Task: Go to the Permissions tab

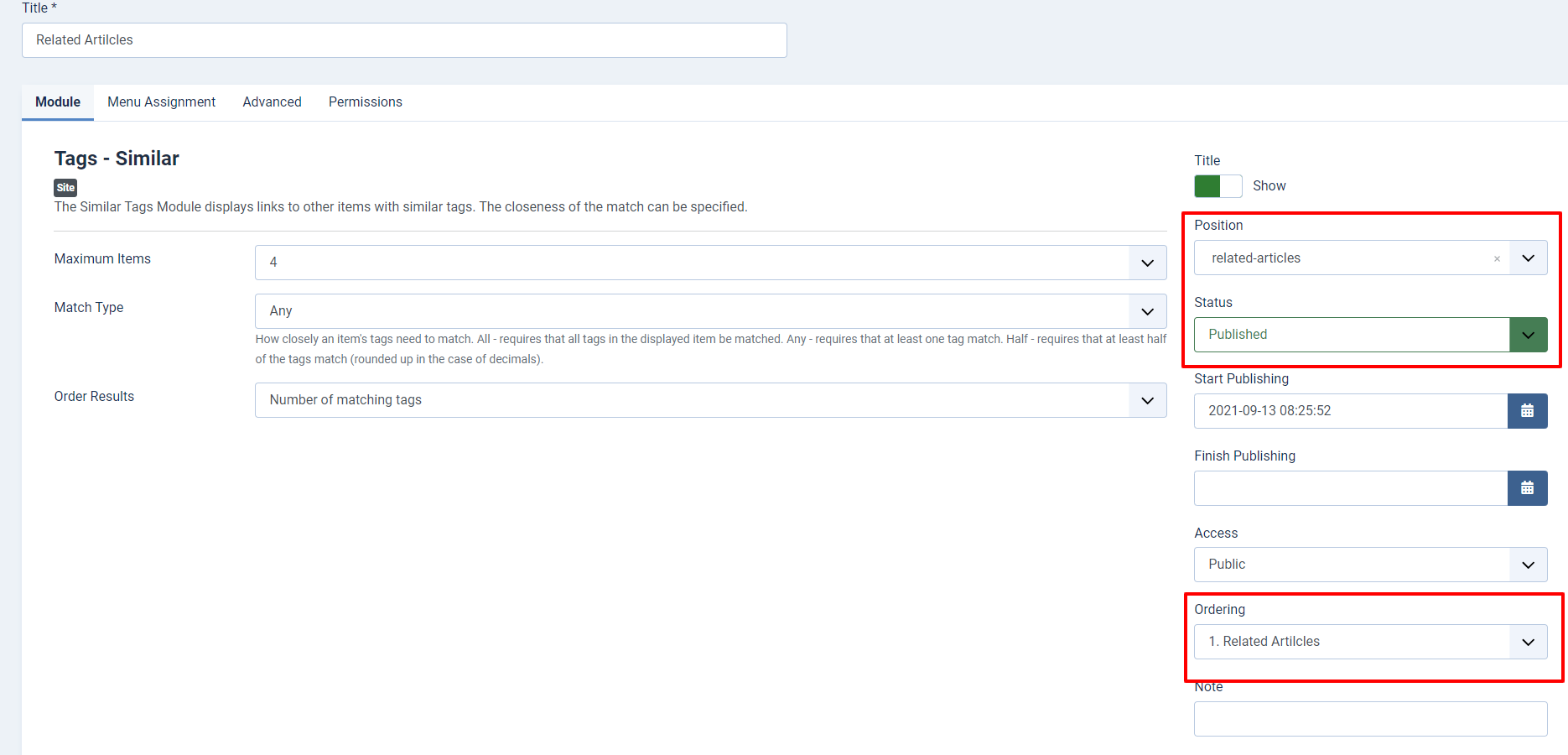Action: (x=365, y=102)
